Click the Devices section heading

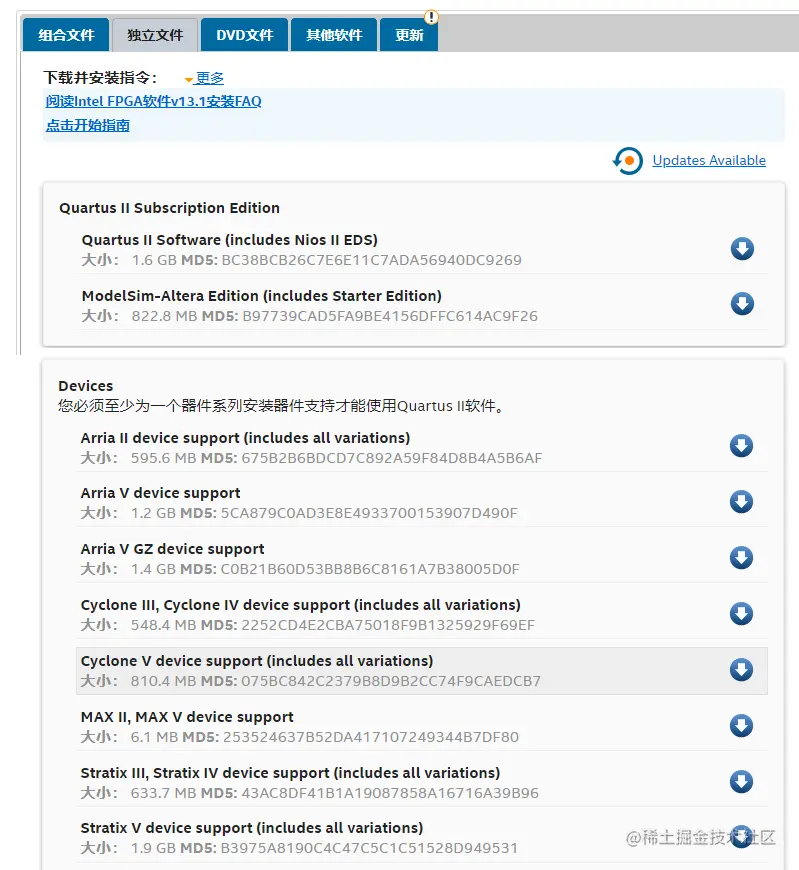[85, 386]
